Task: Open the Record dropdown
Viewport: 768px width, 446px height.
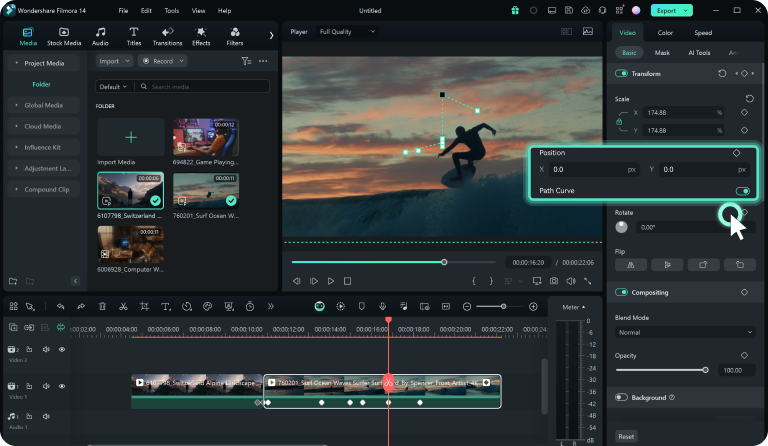Action: point(163,61)
